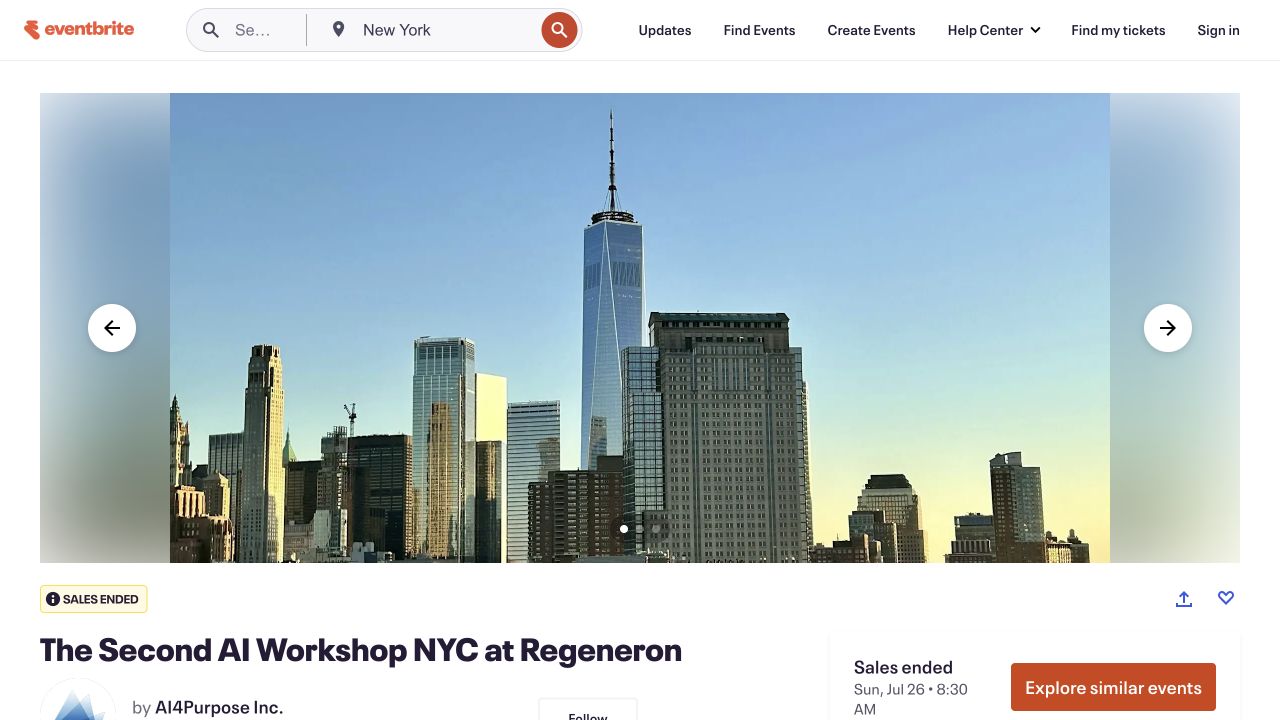Click the NYC skyline event image
This screenshot has width=1280, height=720.
[640, 328]
